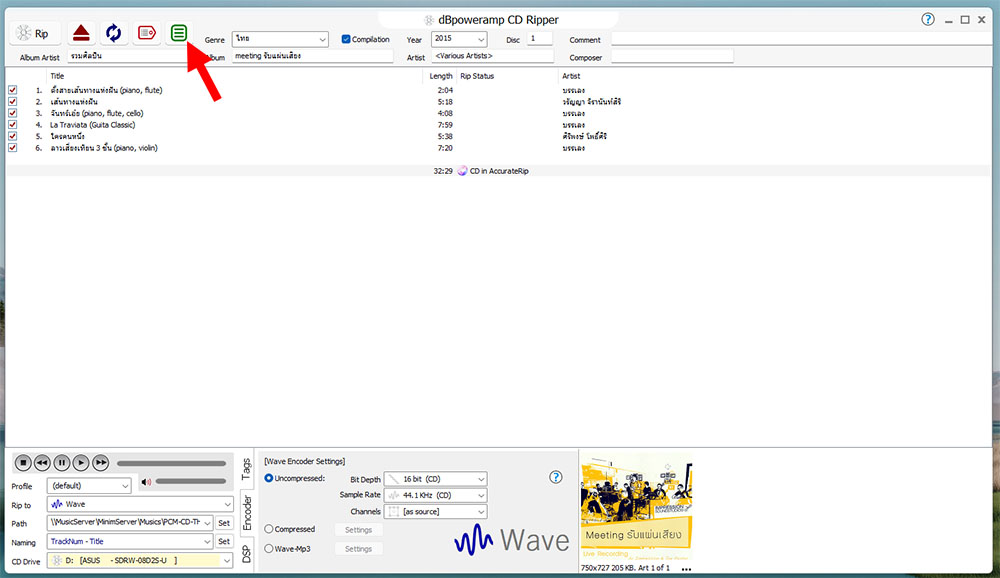Click the Rip button with disc icon
The width and height of the screenshot is (1000, 578).
click(x=35, y=33)
